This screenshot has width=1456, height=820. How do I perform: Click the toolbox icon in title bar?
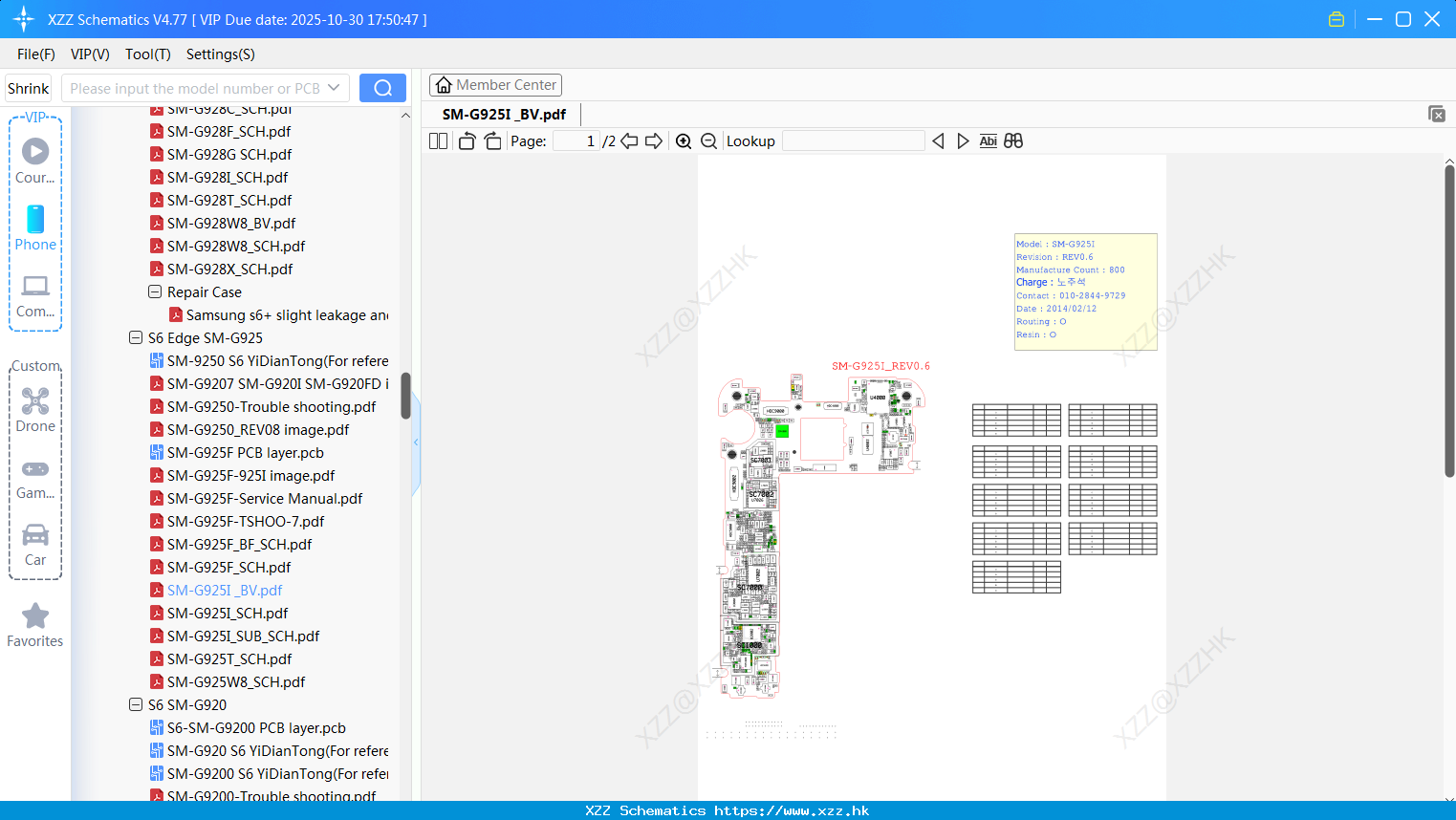[1336, 19]
